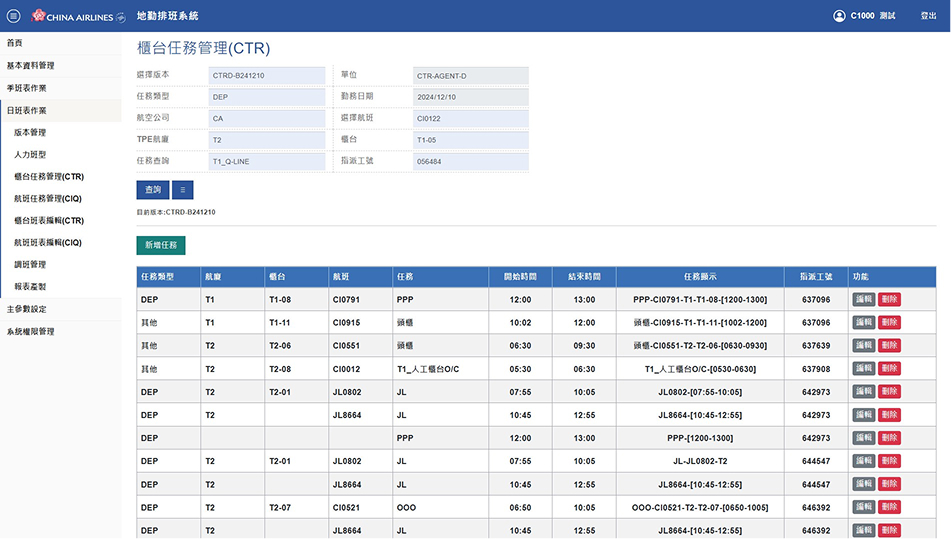Select the 勤務日期 date field
This screenshot has width=951, height=539.
click(x=470, y=97)
